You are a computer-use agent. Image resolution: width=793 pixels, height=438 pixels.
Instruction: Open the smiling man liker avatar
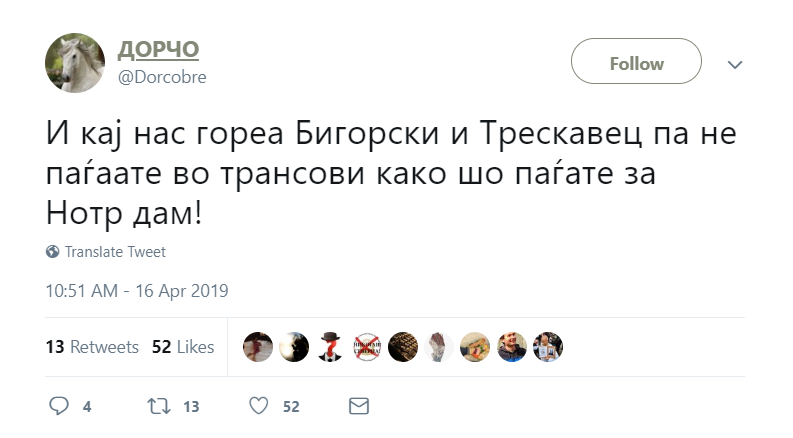[511, 347]
